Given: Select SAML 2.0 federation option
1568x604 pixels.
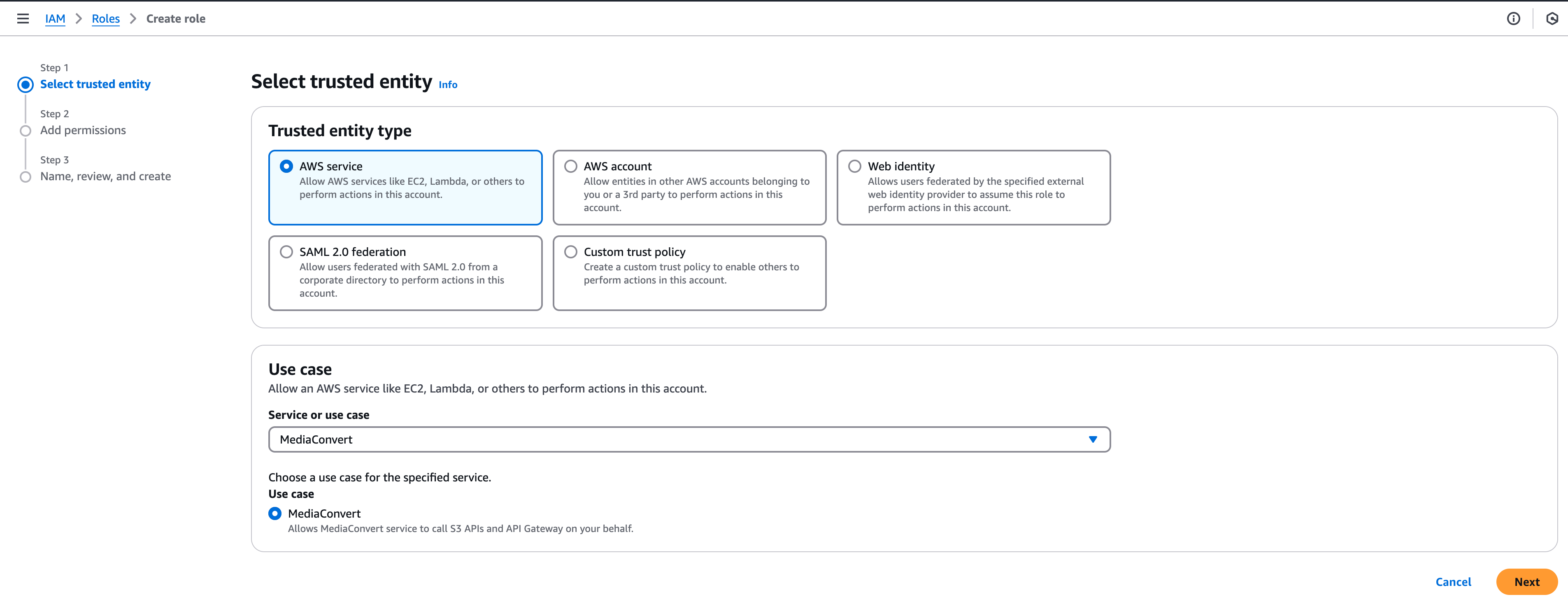Looking at the screenshot, I should 286,252.
